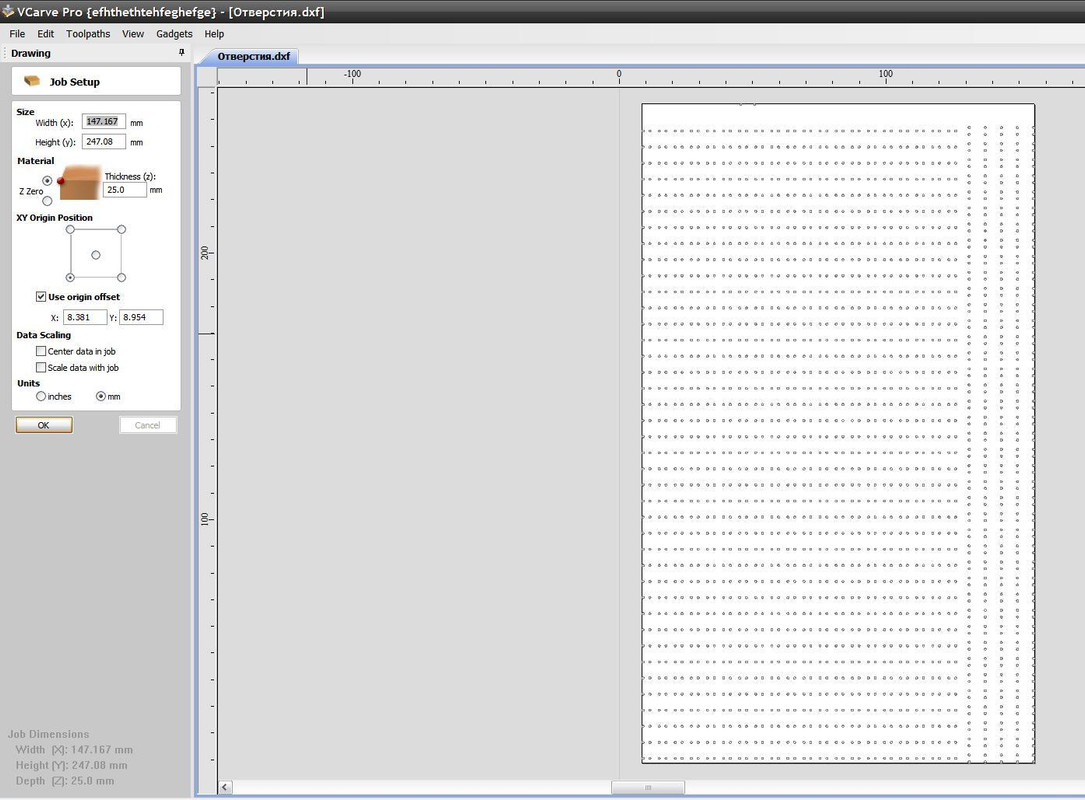This screenshot has width=1085, height=800.
Task: Enable Center data in job
Action: click(41, 351)
